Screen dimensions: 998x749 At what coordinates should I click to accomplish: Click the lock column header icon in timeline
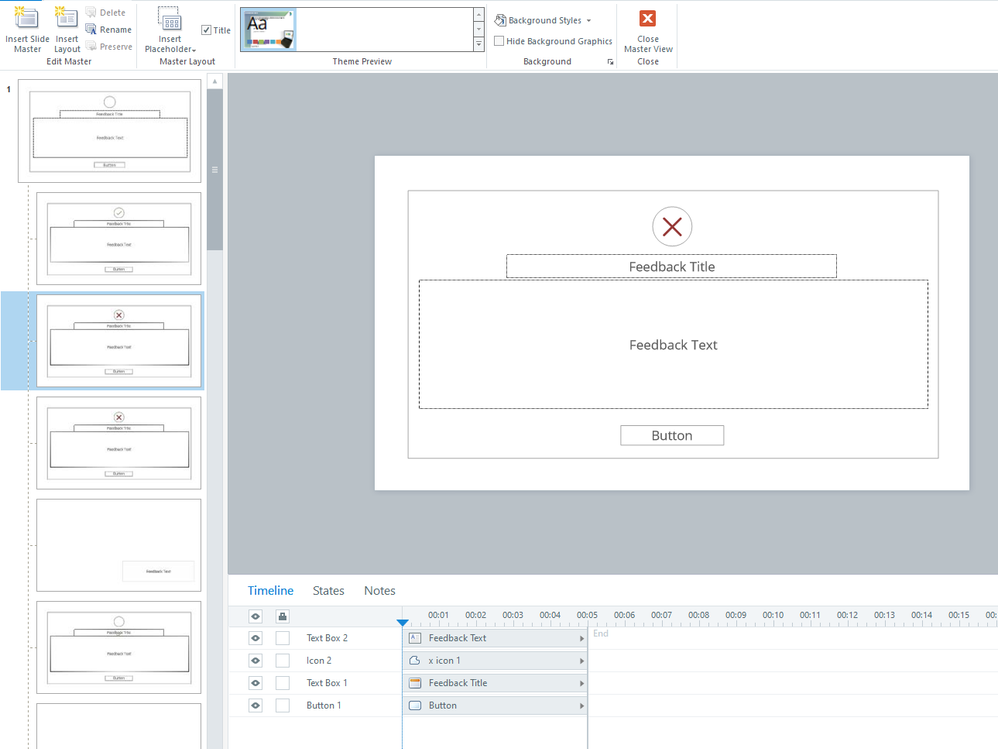(x=282, y=617)
